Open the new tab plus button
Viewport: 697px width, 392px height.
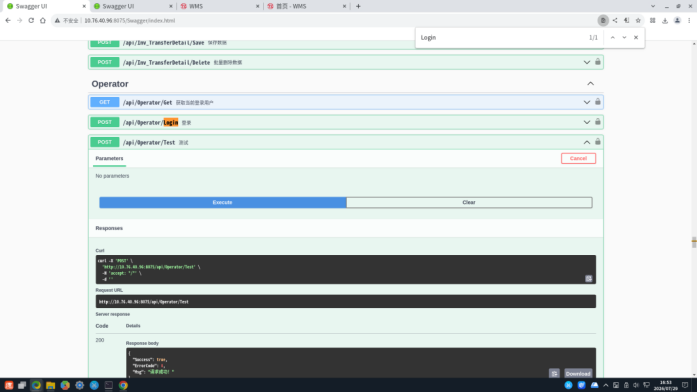tap(358, 6)
